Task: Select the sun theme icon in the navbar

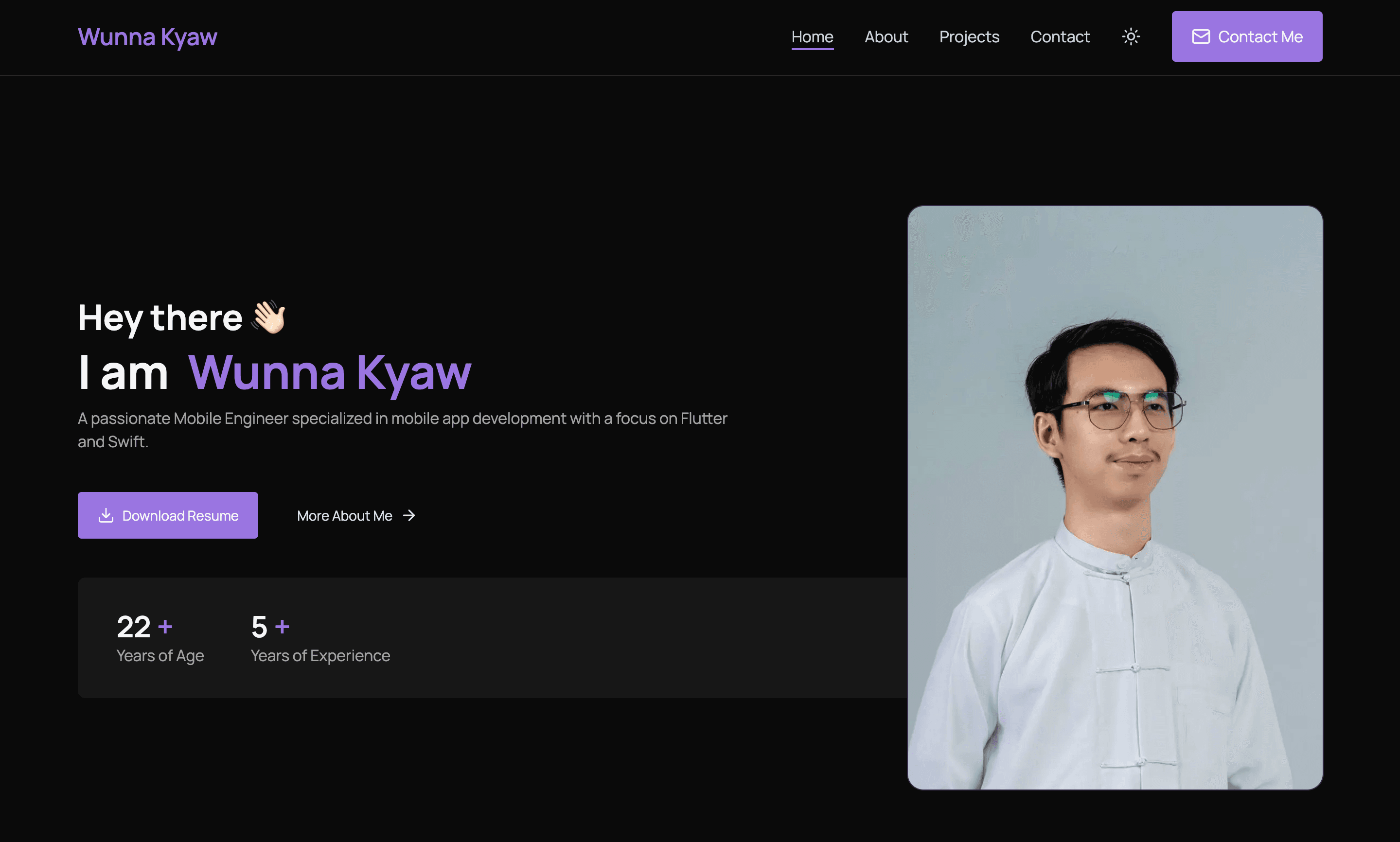Action: coord(1131,36)
